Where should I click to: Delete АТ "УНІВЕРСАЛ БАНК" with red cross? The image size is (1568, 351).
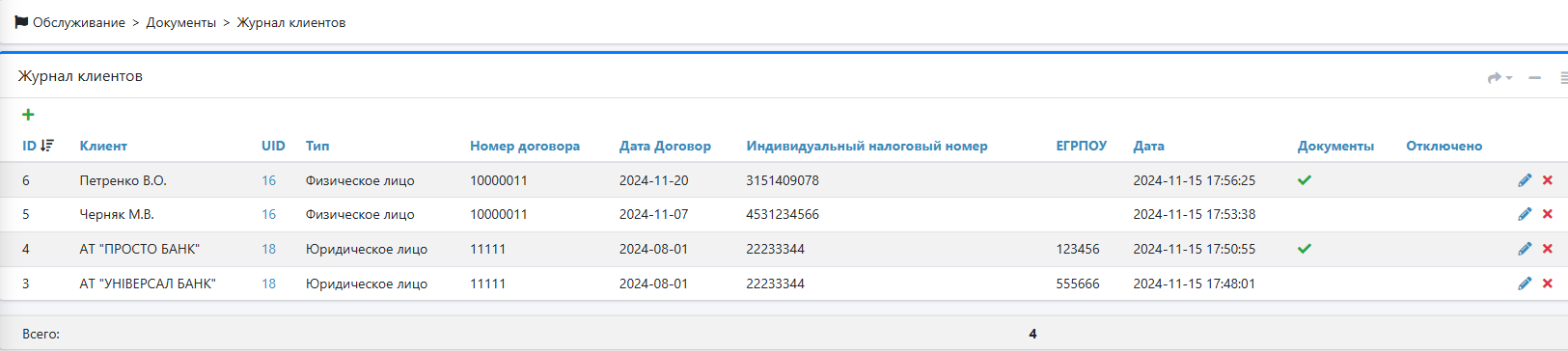1548,283
